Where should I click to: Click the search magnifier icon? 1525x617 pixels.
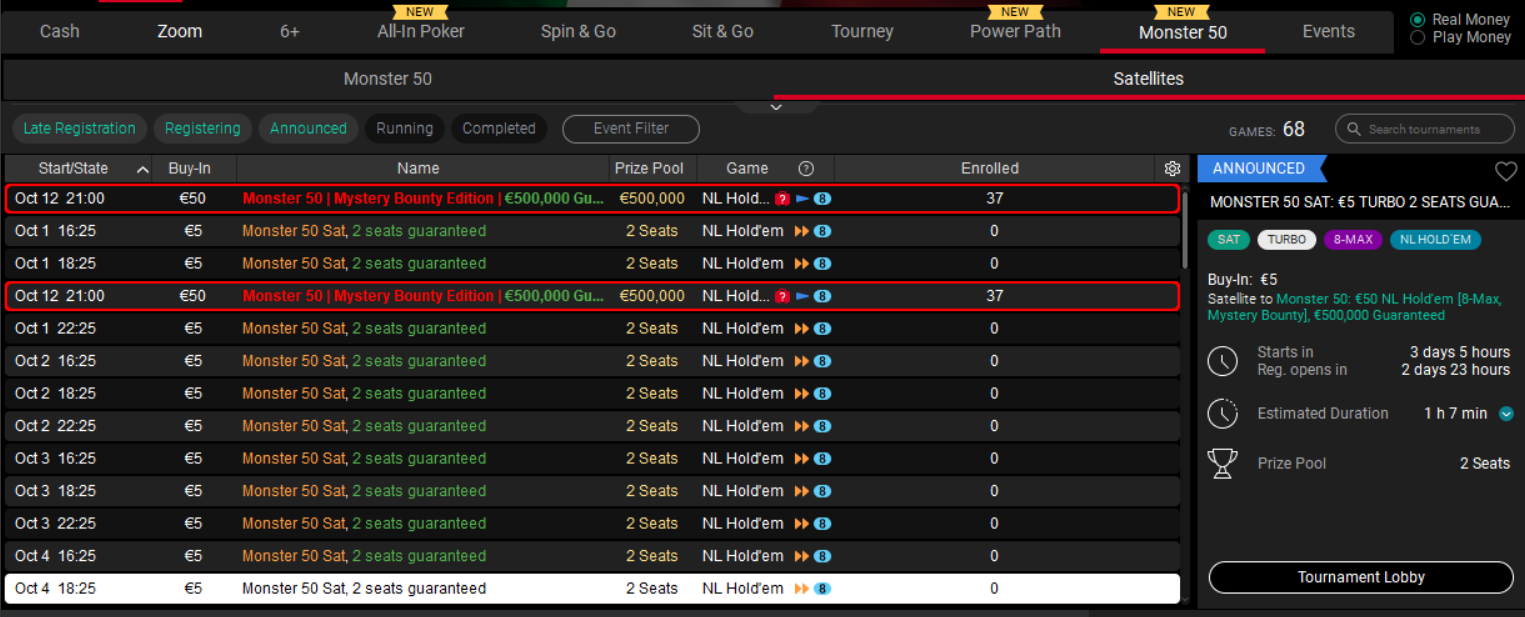[1354, 129]
